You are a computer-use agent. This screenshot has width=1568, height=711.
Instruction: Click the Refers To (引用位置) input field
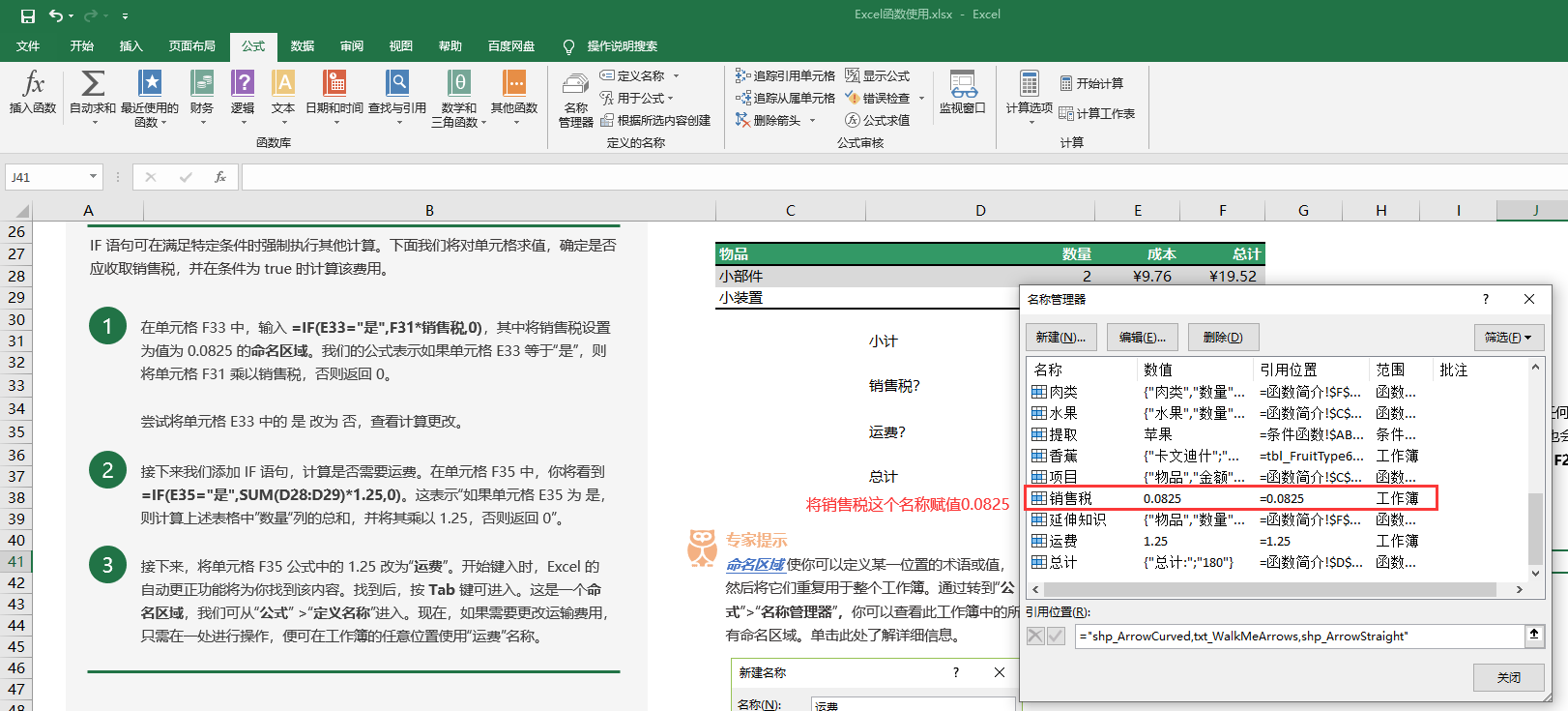1299,636
